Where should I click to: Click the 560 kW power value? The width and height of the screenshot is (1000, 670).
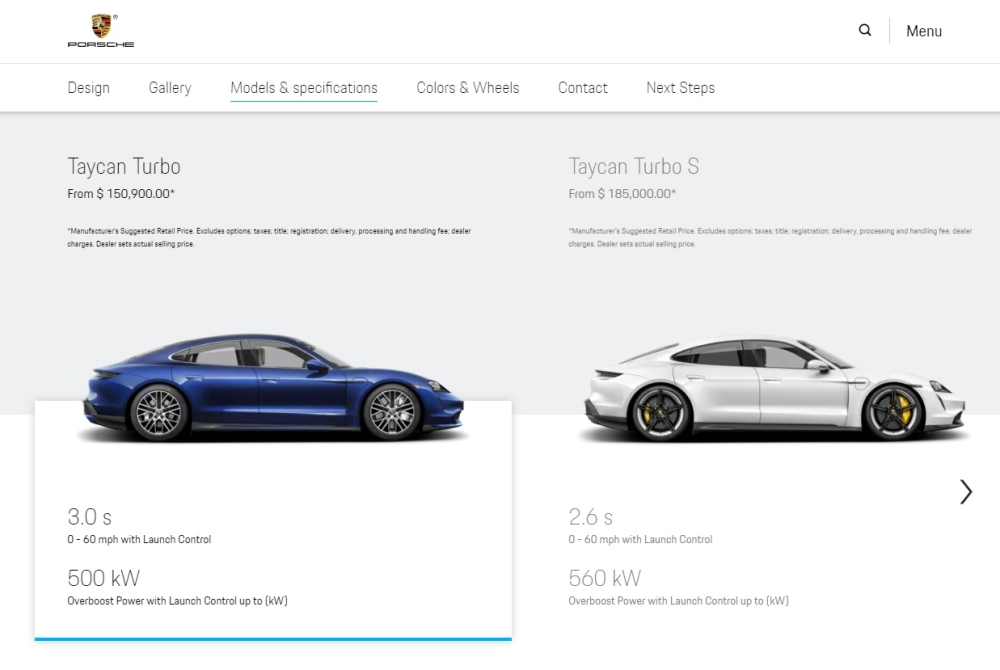point(605,578)
